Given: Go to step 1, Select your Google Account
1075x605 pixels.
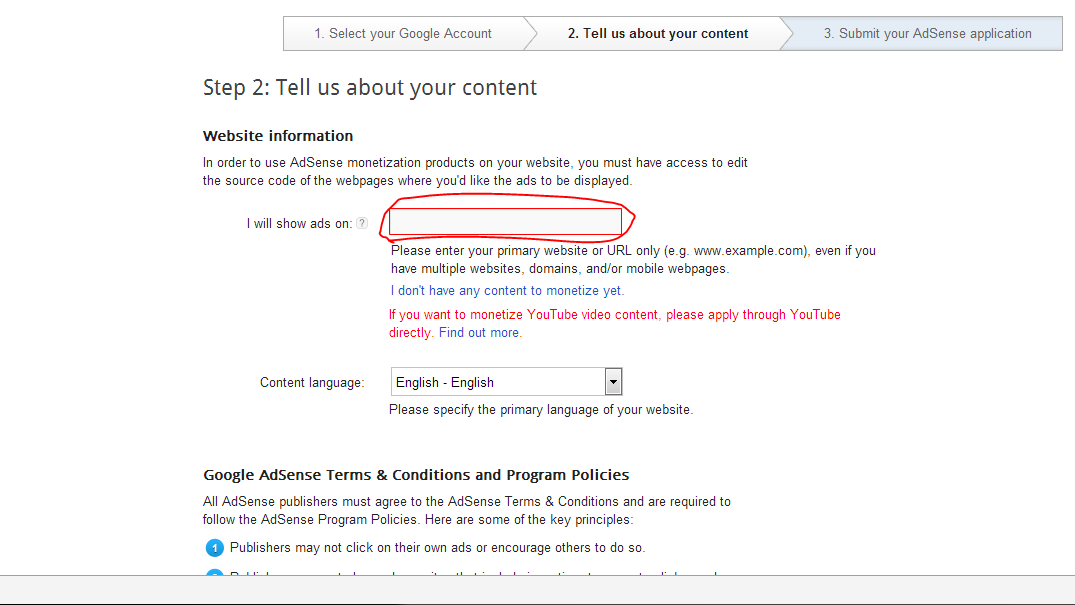Looking at the screenshot, I should (x=402, y=34).
